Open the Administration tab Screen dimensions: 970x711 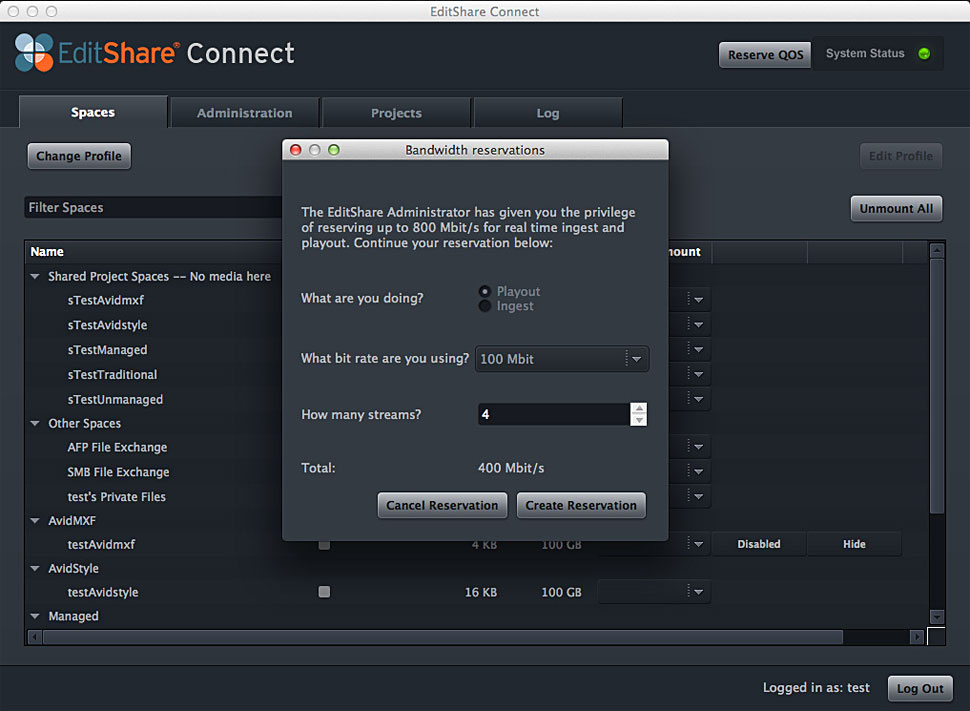tap(244, 113)
